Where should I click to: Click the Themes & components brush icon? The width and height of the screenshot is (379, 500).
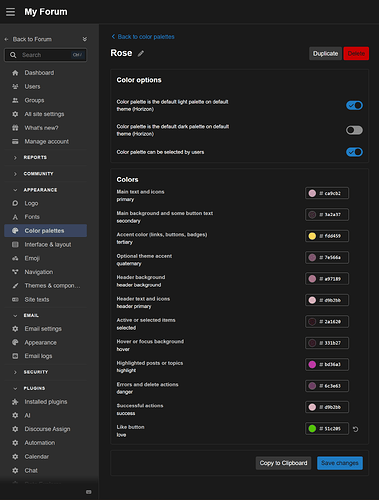click(x=15, y=286)
